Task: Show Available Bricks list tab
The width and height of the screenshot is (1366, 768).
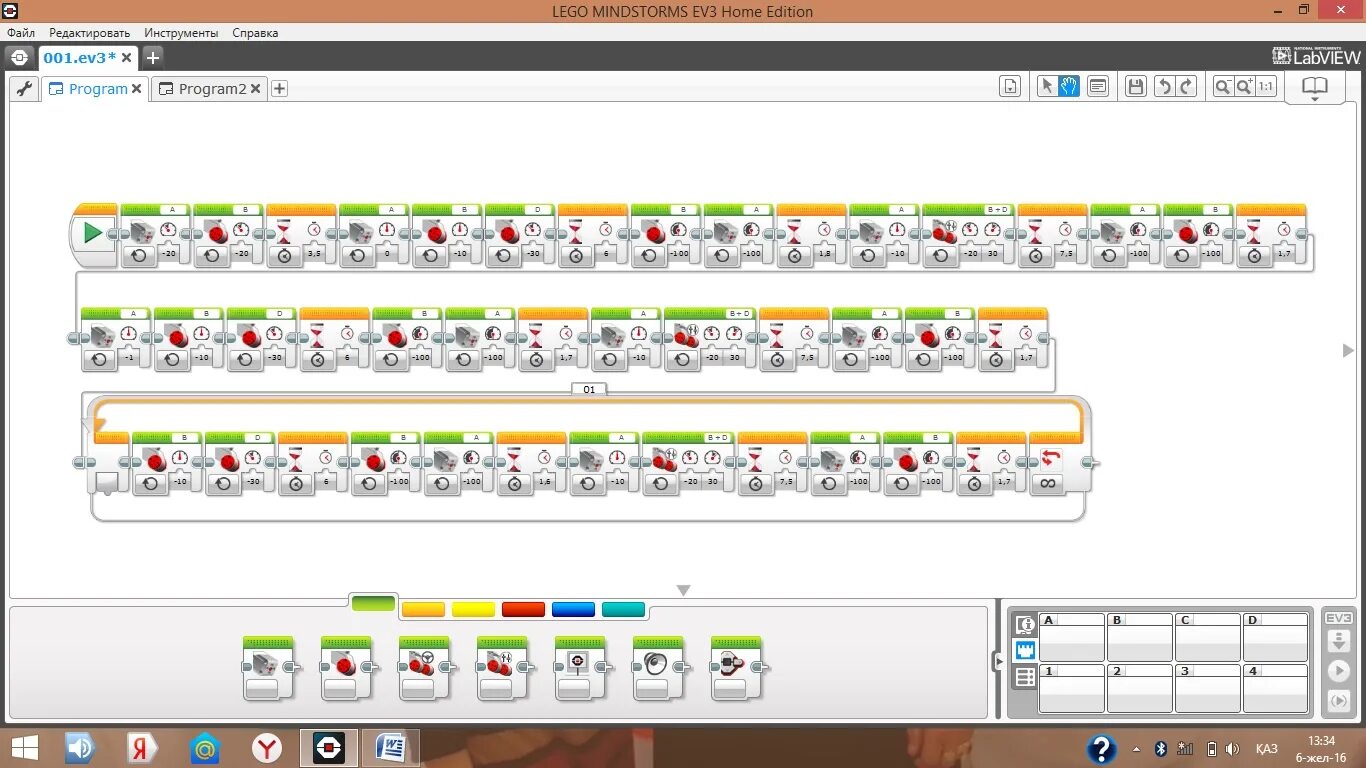Action: pos(1024,677)
